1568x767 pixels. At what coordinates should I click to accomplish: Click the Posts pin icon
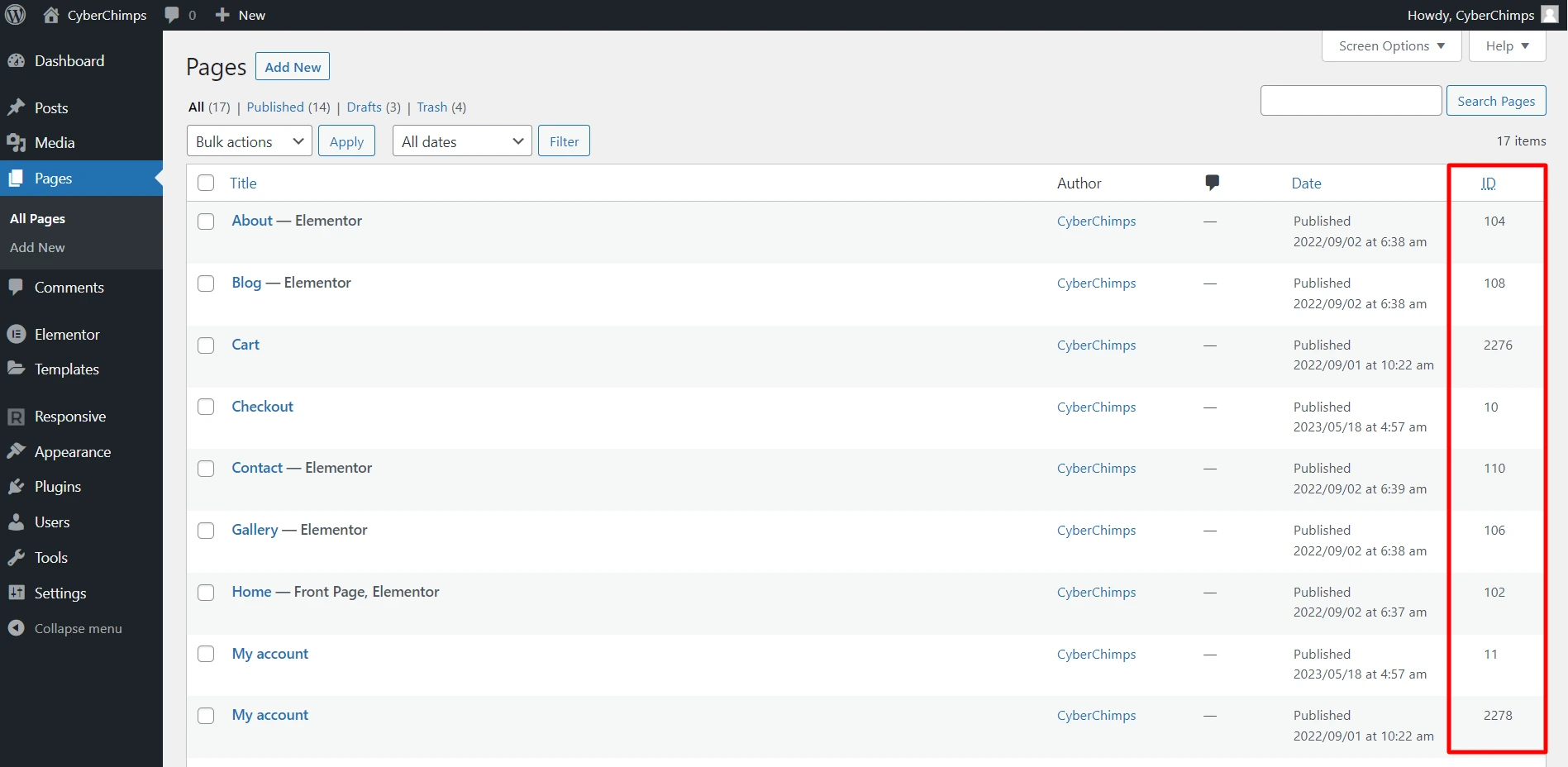point(17,107)
